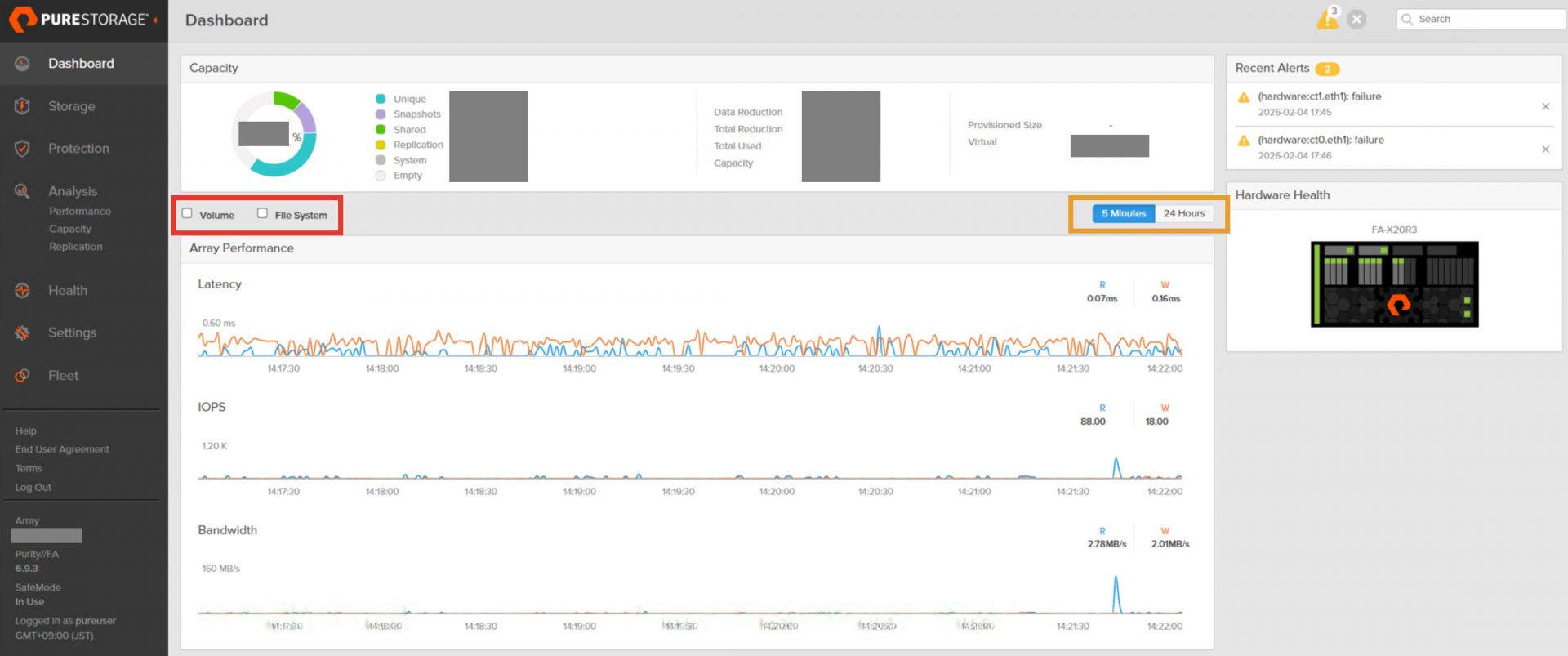Open Storage via its sidebar icon

point(22,106)
